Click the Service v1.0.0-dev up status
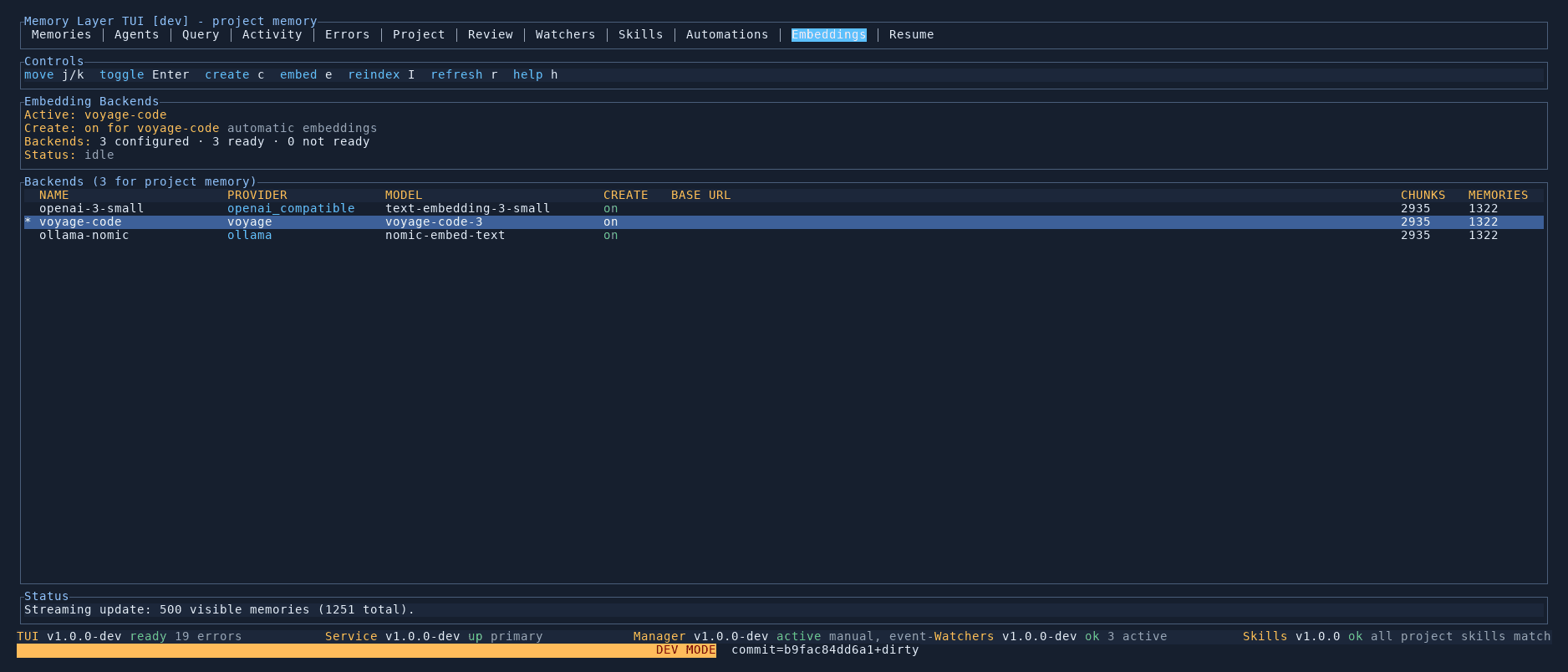 point(404,636)
